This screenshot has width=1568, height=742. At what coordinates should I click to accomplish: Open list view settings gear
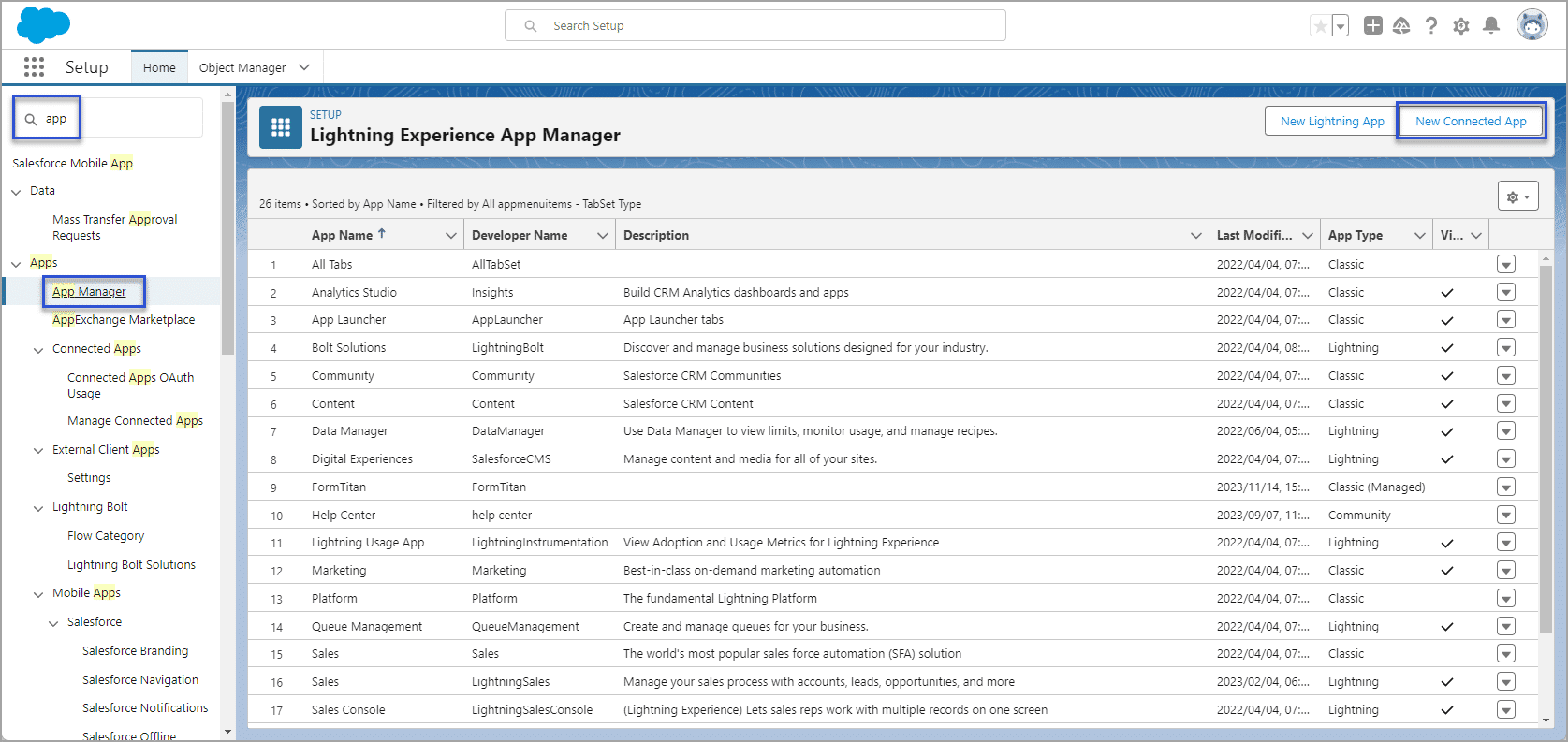click(1517, 196)
